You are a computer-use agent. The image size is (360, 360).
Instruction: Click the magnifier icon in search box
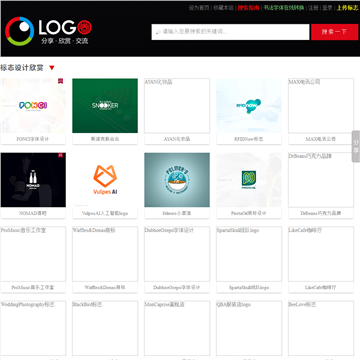[158, 32]
